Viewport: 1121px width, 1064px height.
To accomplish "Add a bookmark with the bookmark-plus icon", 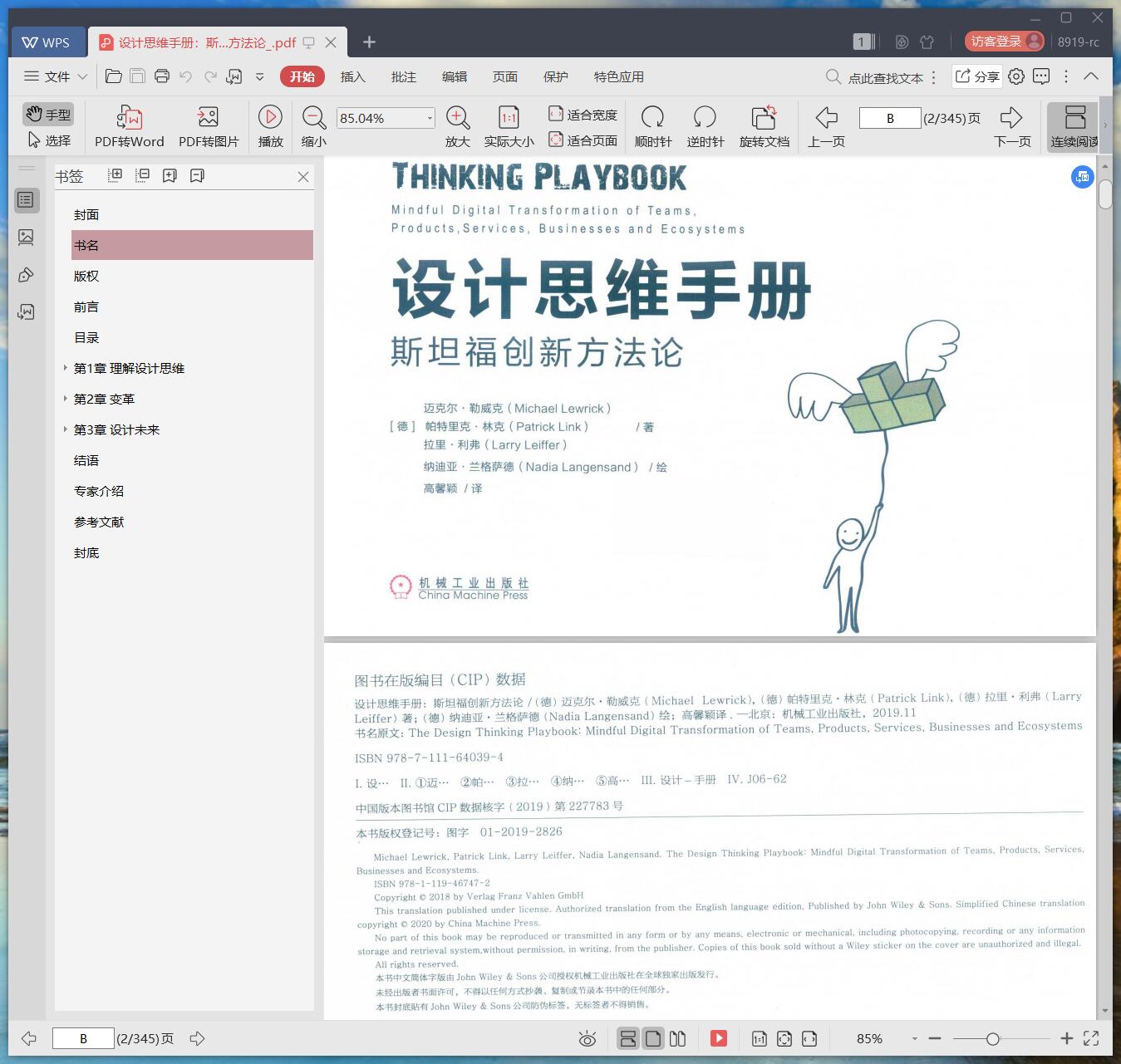I will click(x=170, y=175).
